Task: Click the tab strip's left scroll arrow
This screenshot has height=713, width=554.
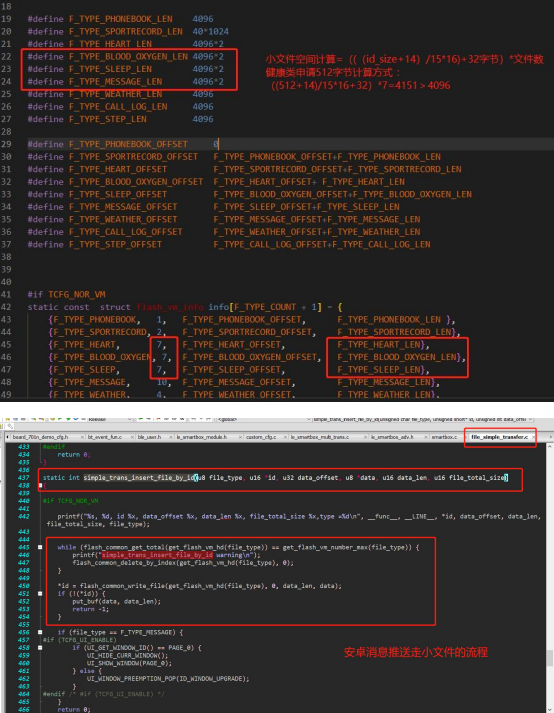Action: tap(8, 437)
